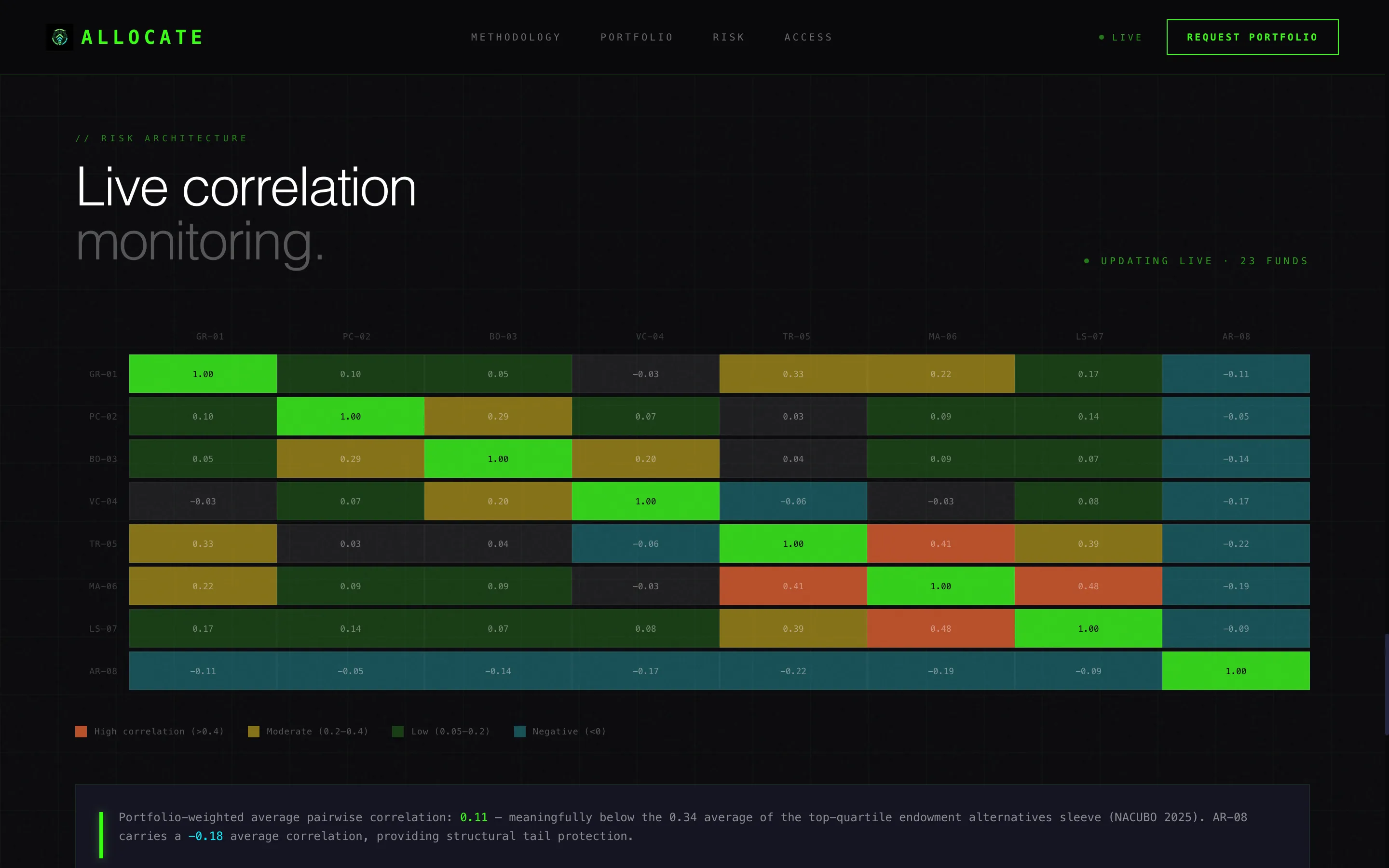Click the ALLOCATE brand wordmark
1389x868 pixels.
142,37
